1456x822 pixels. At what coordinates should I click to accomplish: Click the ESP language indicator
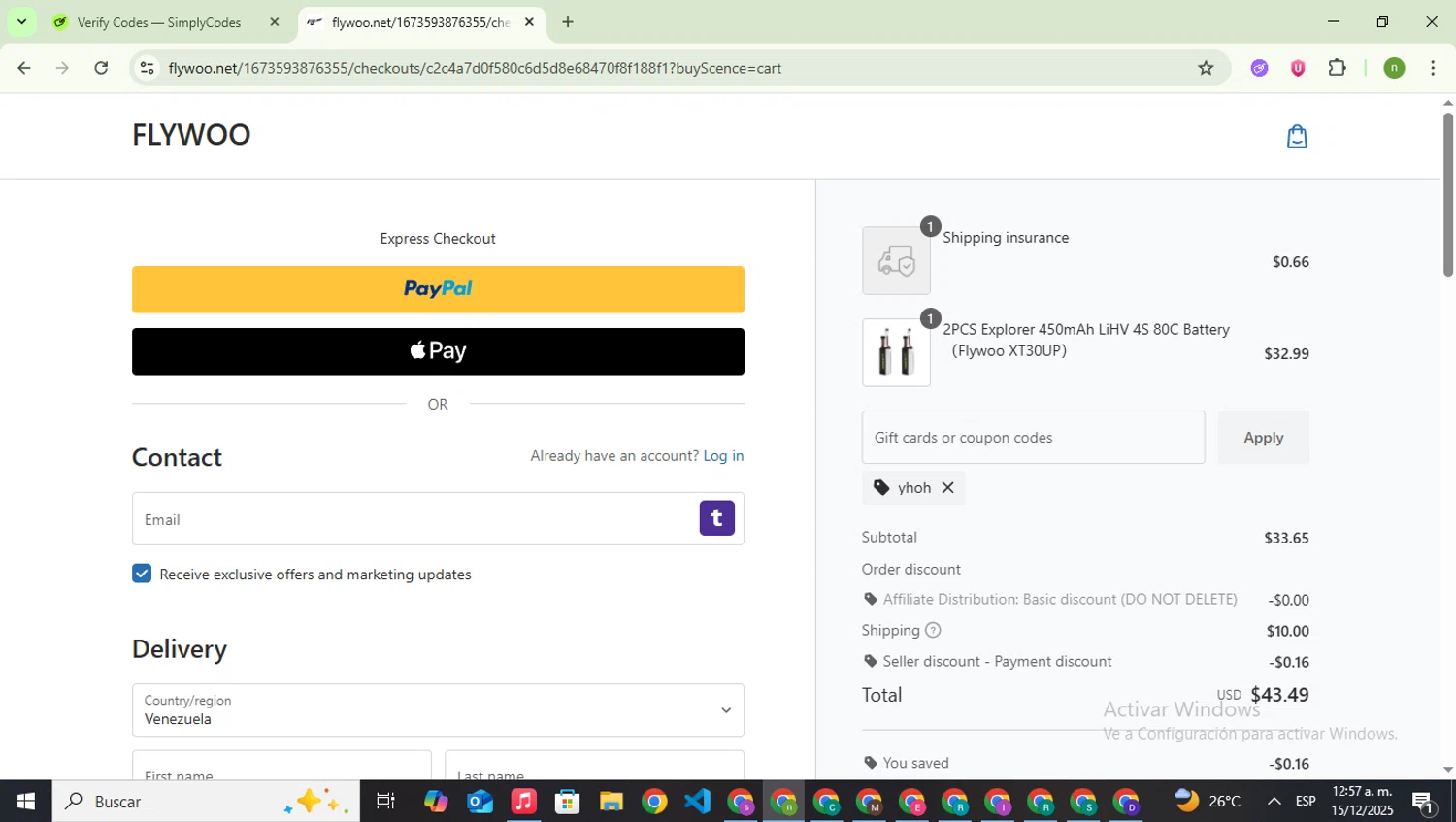(1306, 802)
